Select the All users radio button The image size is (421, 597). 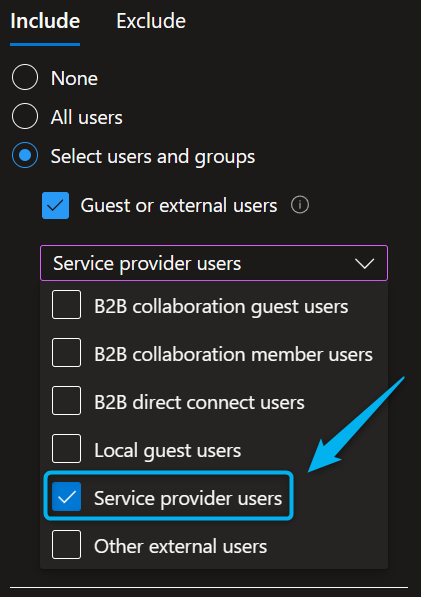click(x=25, y=116)
